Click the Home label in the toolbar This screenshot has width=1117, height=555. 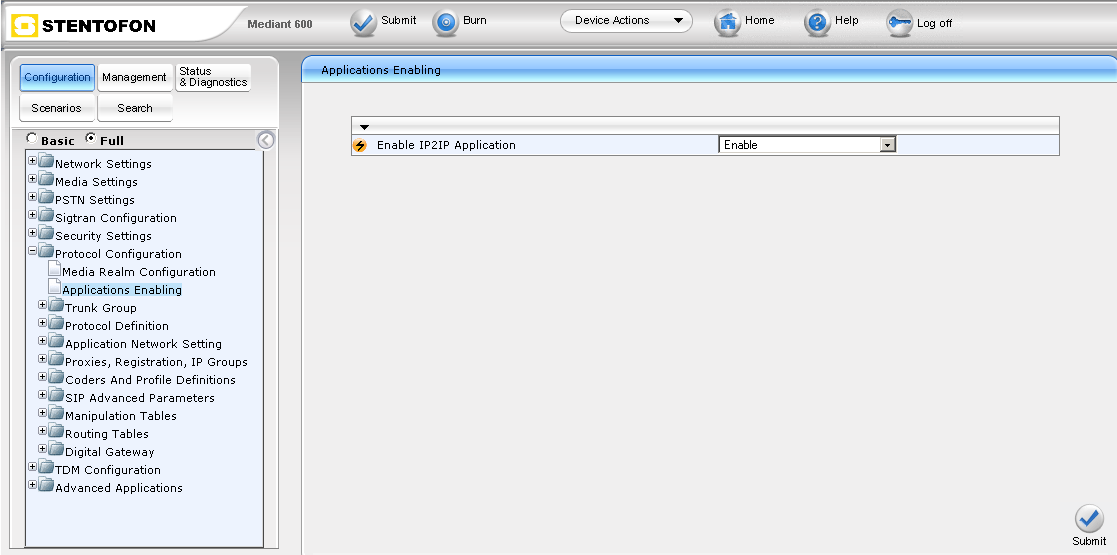tap(759, 20)
